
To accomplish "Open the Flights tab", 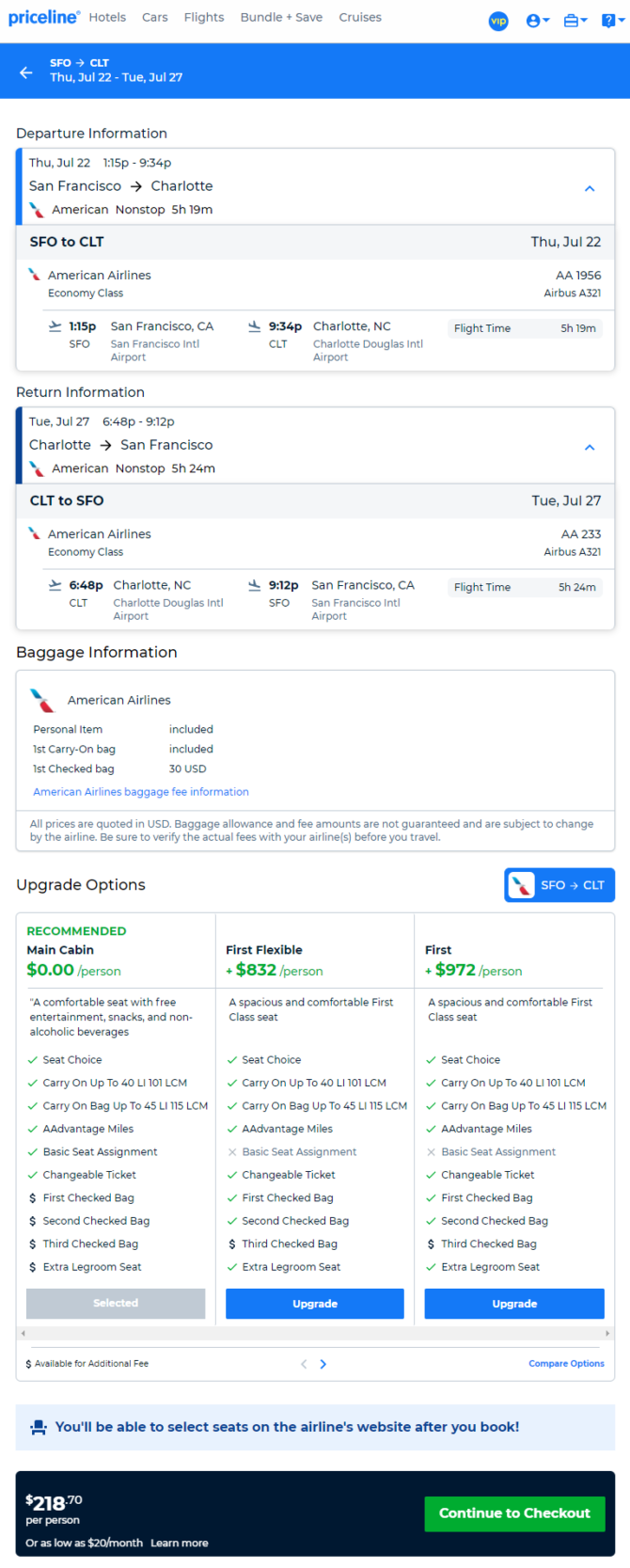I will pos(204,17).
